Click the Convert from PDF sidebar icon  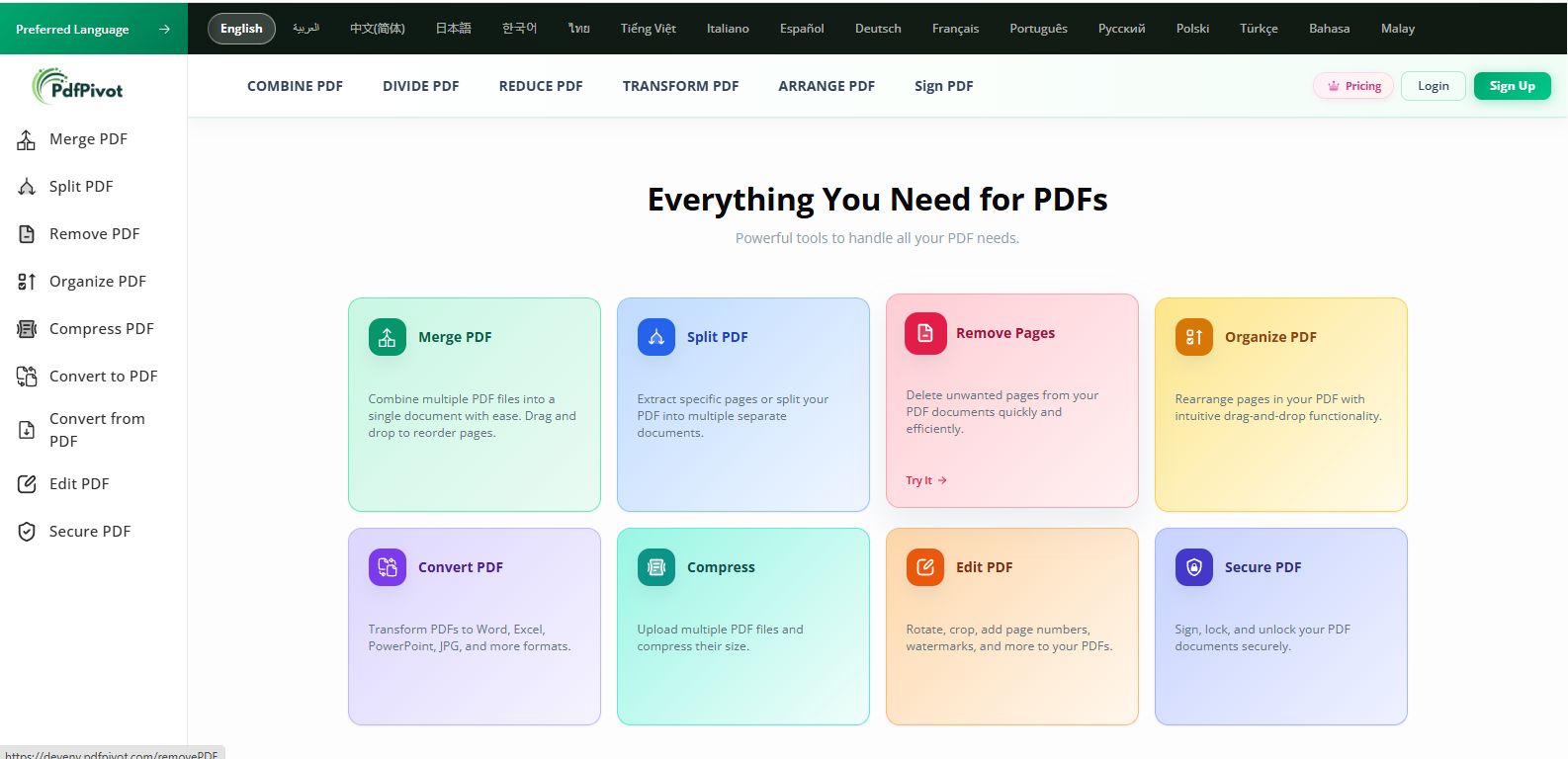click(x=27, y=430)
